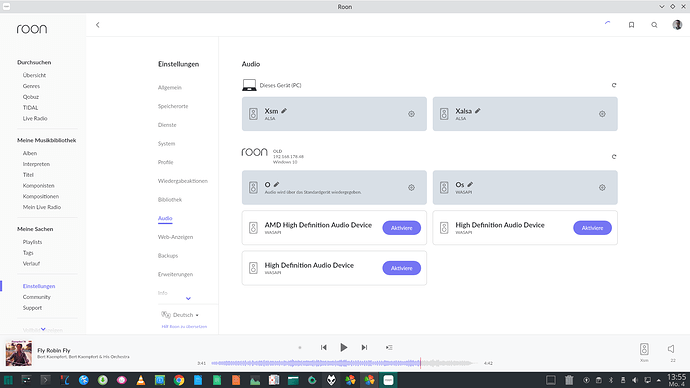Screen dimensions: 690x388
Task: Open Interpreten in the music library
Action: (x=36, y=164)
